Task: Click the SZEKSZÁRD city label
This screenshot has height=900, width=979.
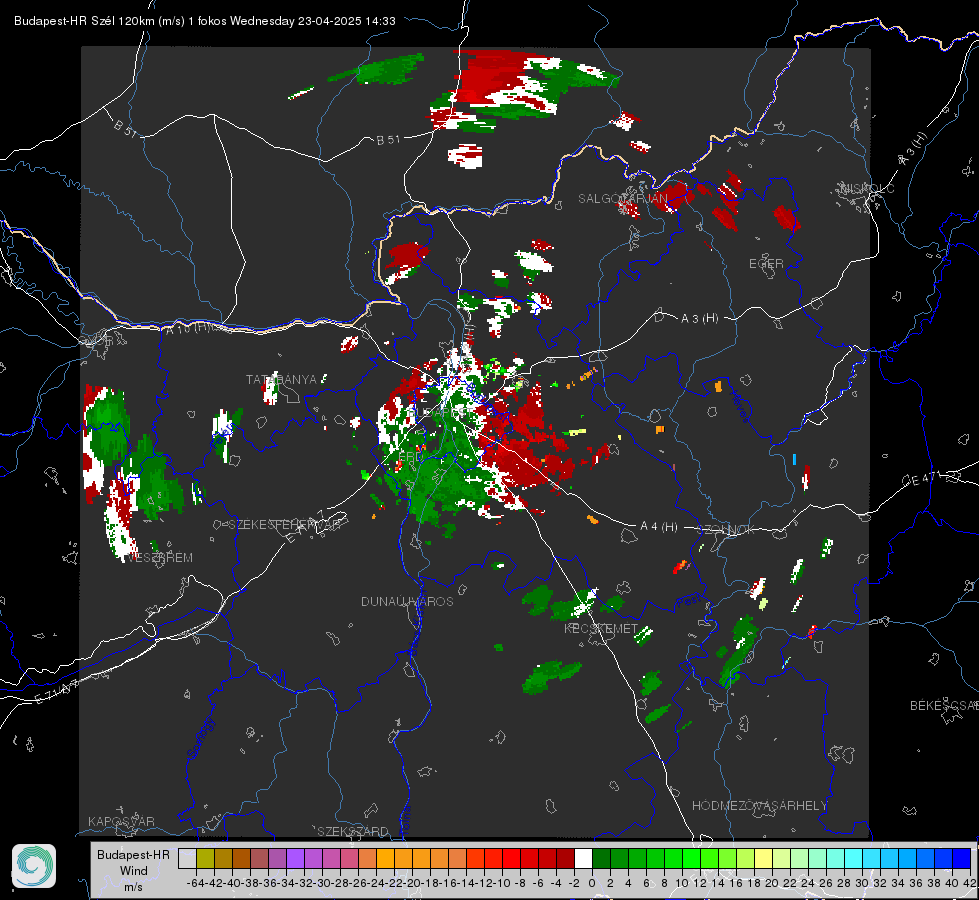Action: [353, 831]
